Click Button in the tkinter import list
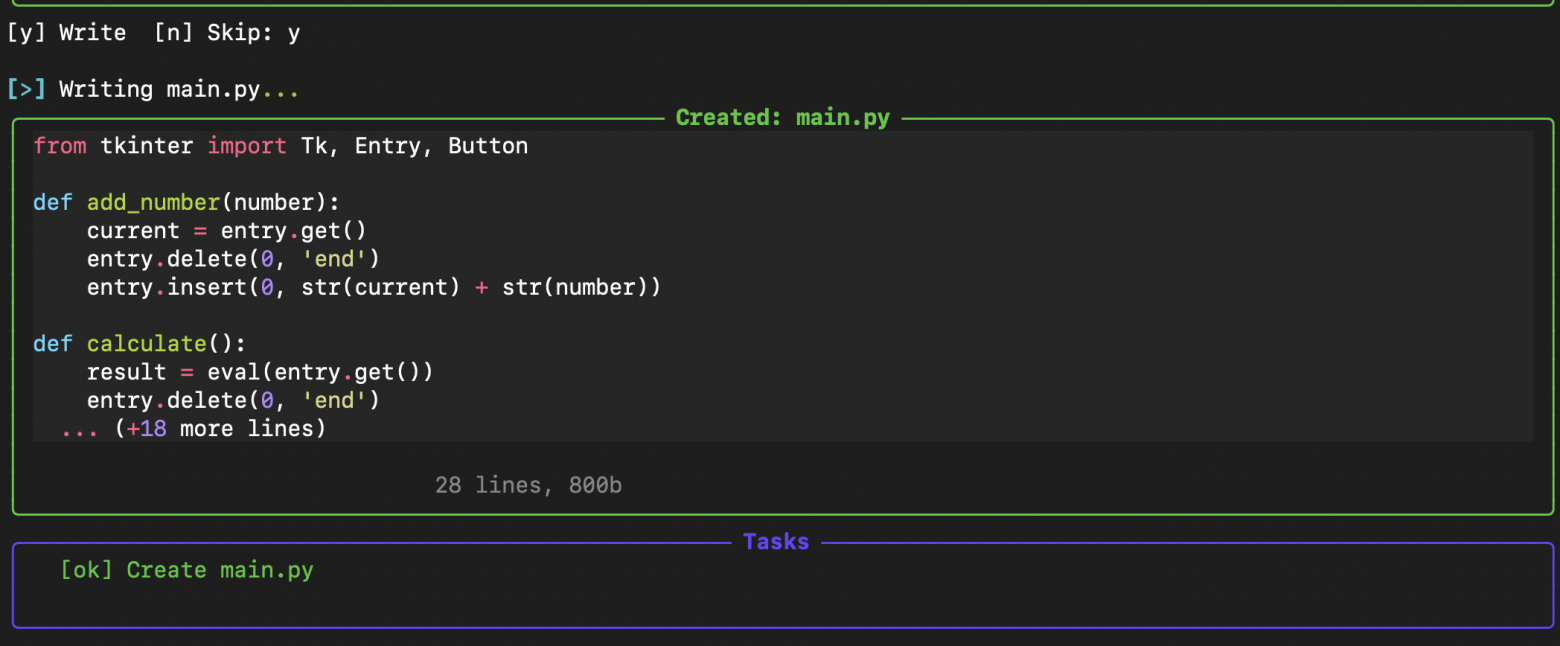This screenshot has height=646, width=1560. pyautogui.click(x=487, y=146)
